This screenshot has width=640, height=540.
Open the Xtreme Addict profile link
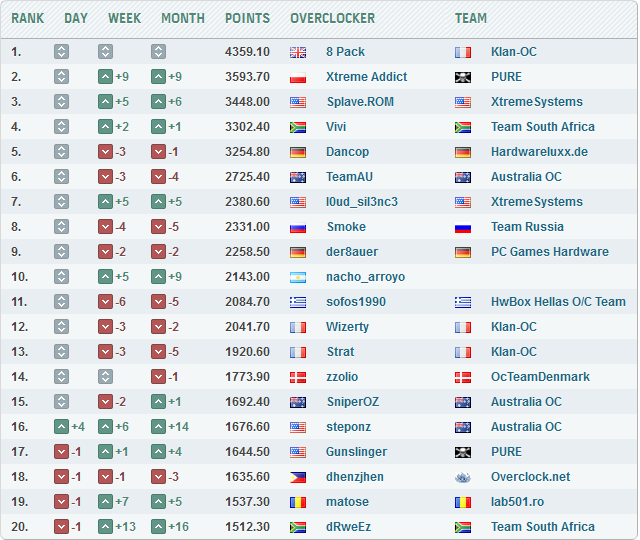(x=367, y=76)
